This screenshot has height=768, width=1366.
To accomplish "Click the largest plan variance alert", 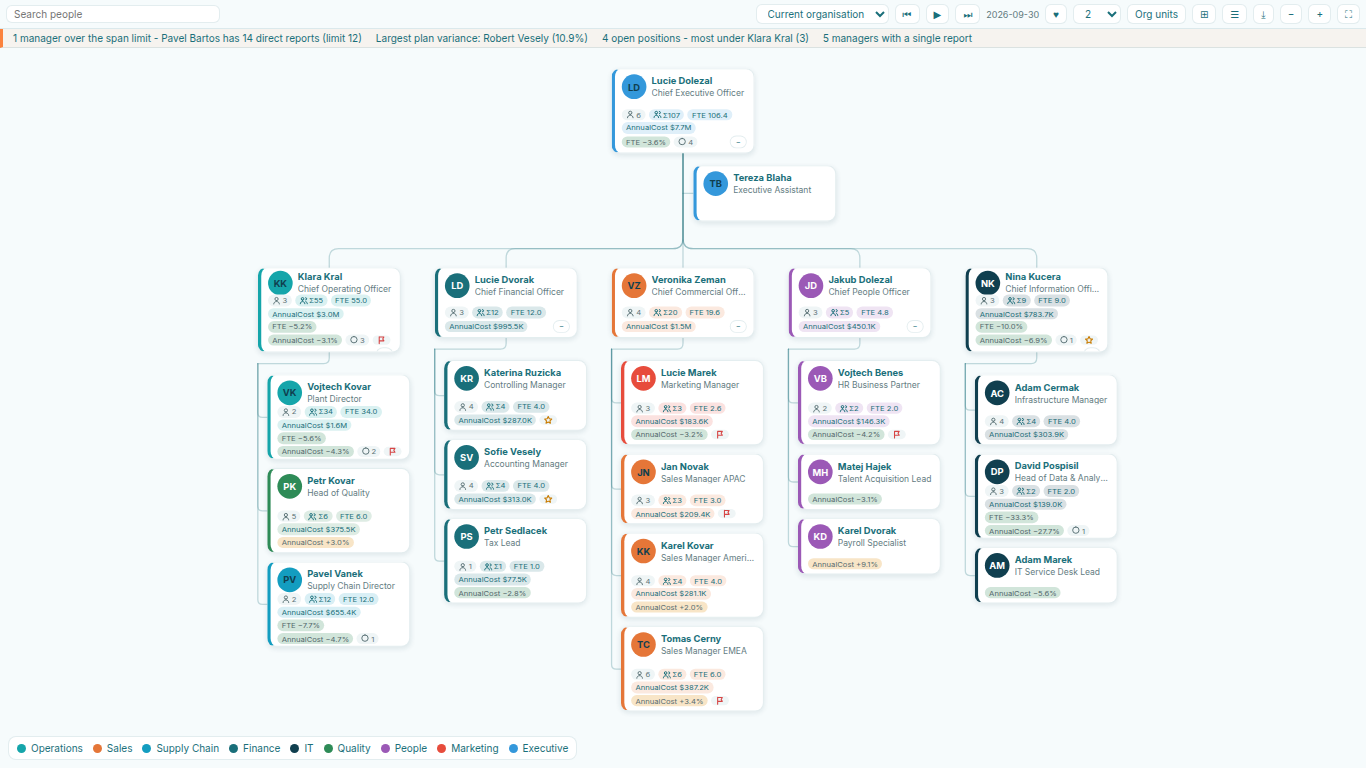I will [x=482, y=38].
